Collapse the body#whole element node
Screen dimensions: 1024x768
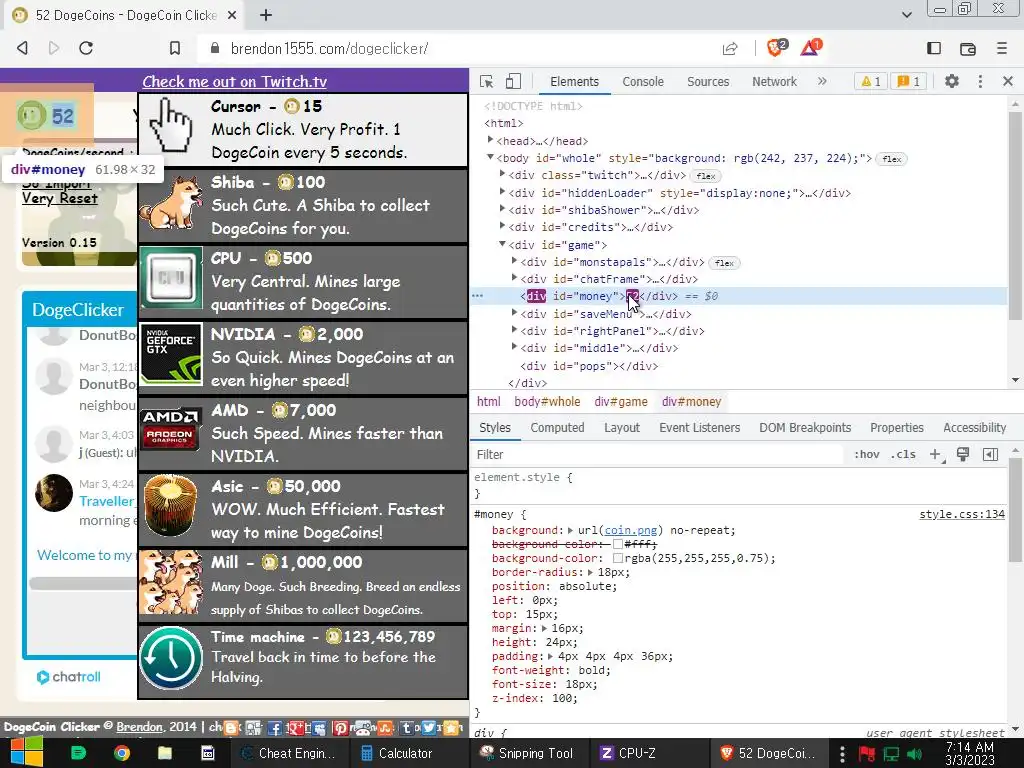click(490, 157)
